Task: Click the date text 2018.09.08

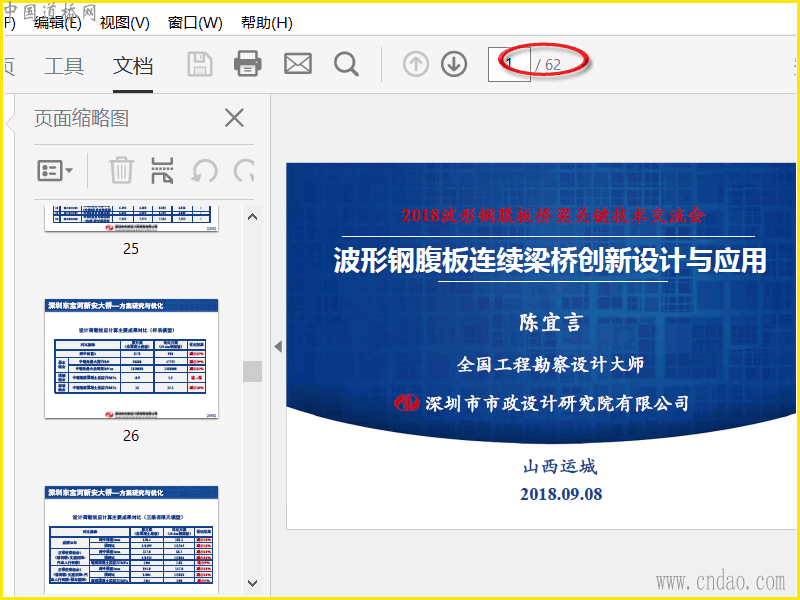Action: point(561,494)
